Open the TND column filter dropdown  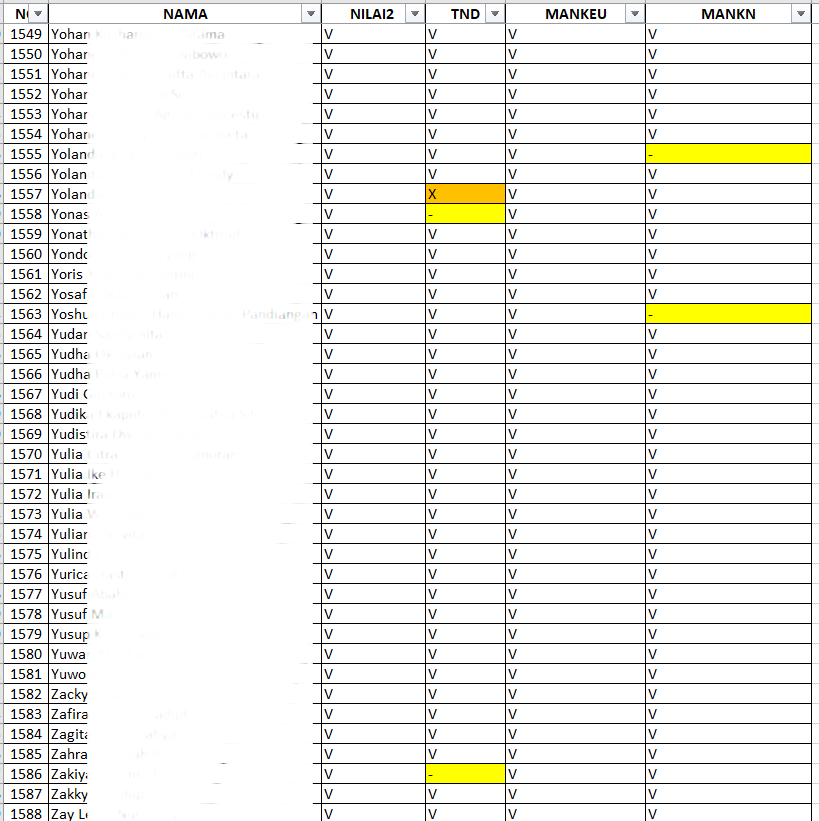pyautogui.click(x=495, y=14)
